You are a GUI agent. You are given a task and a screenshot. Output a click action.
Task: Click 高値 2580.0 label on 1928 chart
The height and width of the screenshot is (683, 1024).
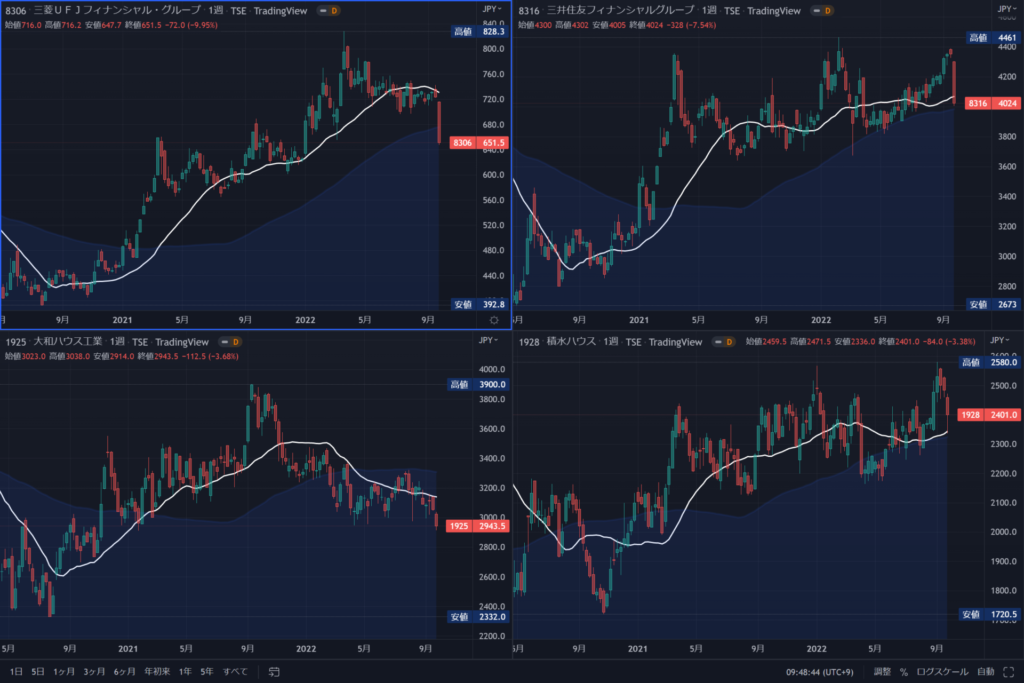(x=989, y=362)
